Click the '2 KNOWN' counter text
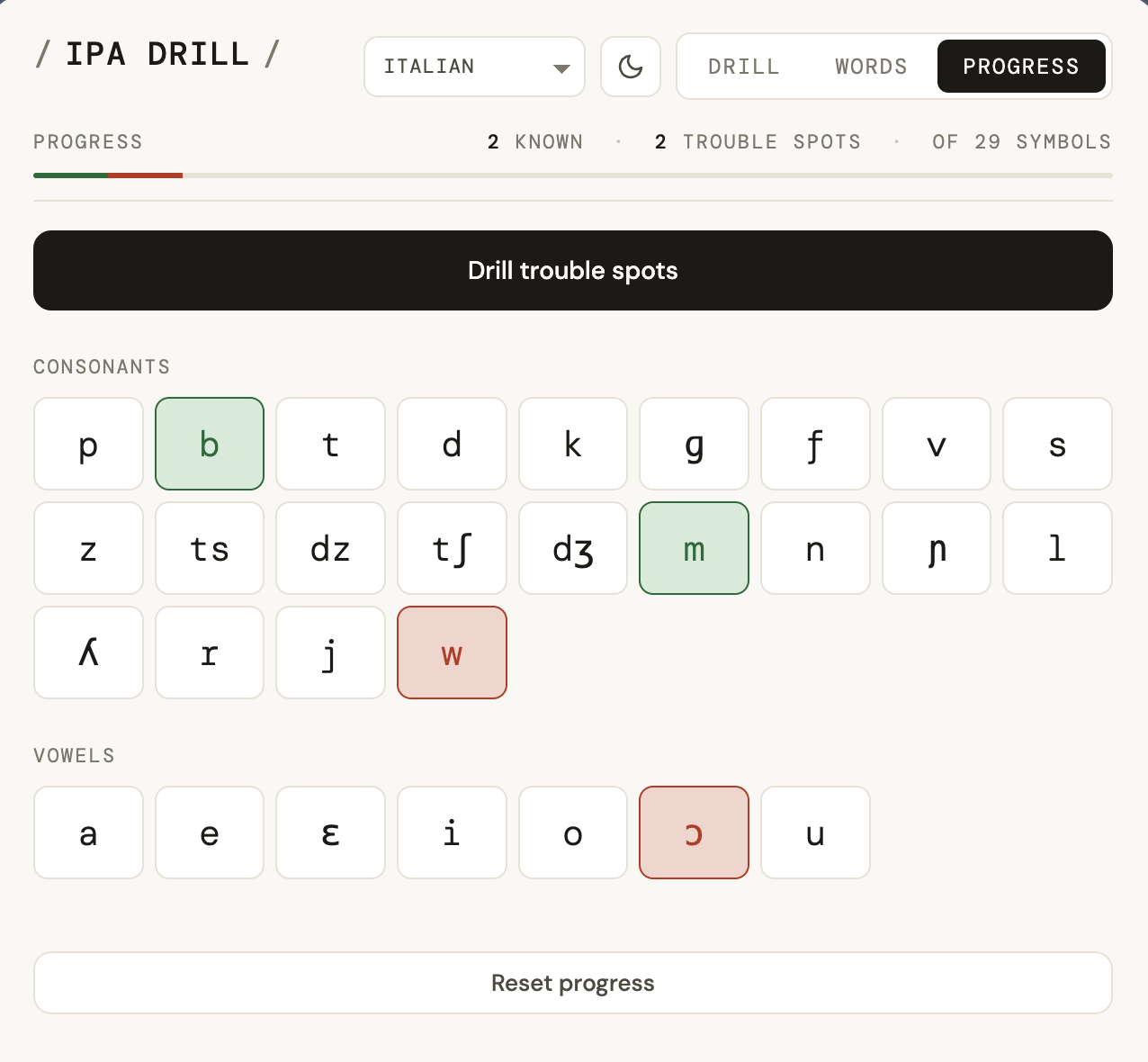Screen dimensions: 1148x1062 535,142
